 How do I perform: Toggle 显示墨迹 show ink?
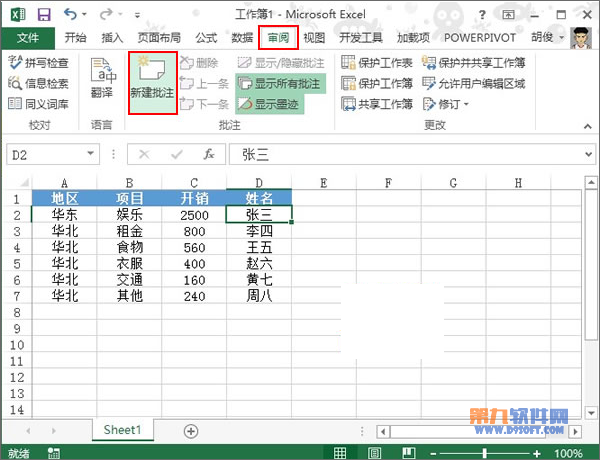270,104
